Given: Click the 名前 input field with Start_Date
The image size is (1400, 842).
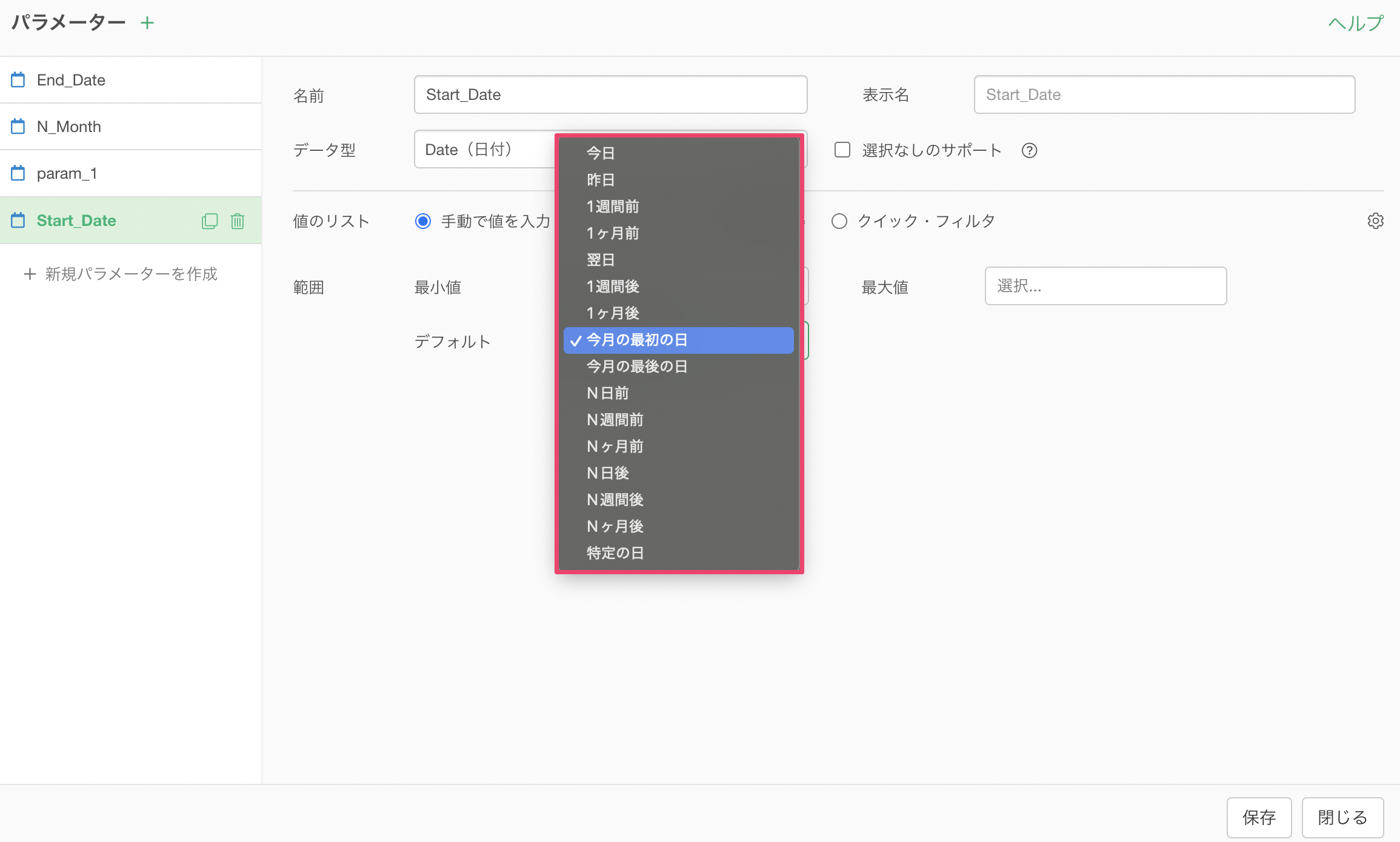Looking at the screenshot, I should click(610, 94).
